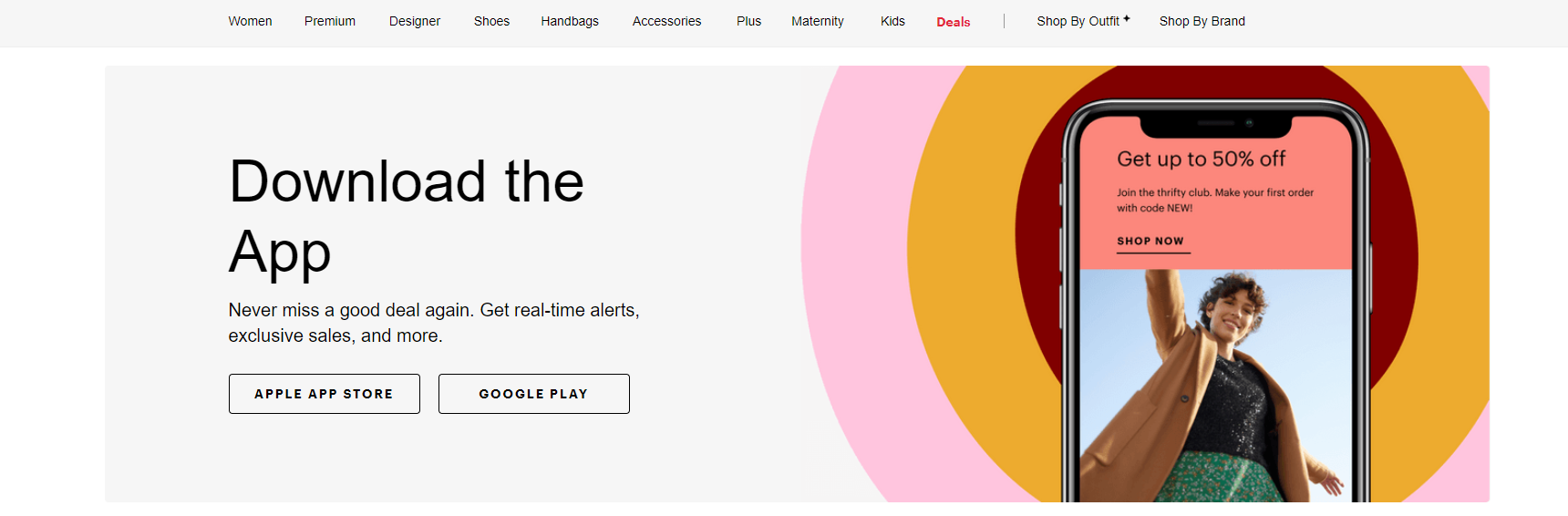Viewport: 1568px width, 516px height.
Task: Open Shop By Outfit
Action: (x=1078, y=21)
